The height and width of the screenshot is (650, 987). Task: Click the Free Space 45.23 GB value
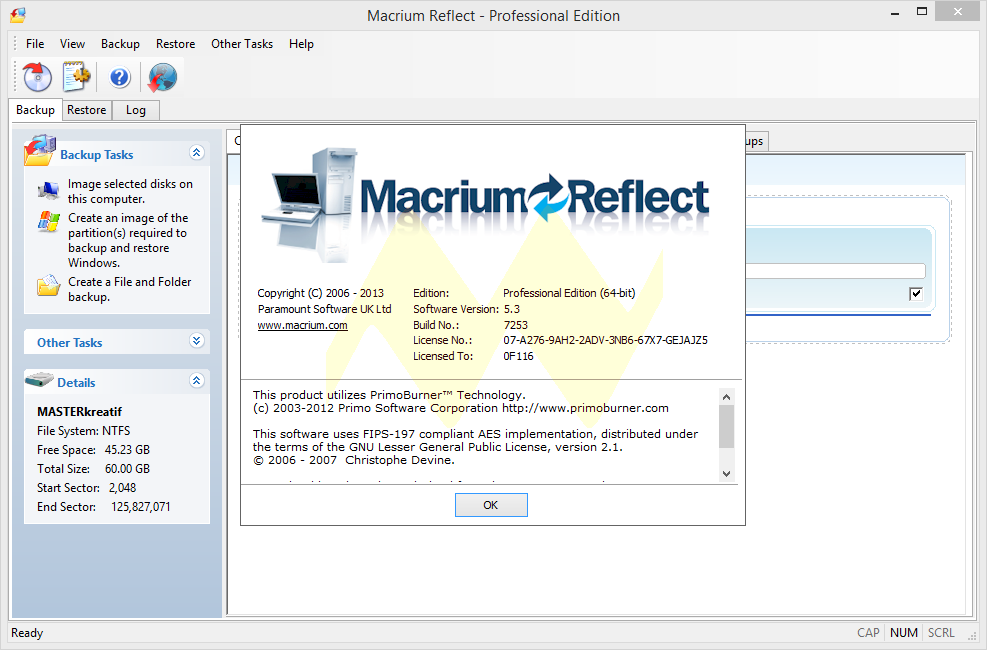(x=127, y=450)
